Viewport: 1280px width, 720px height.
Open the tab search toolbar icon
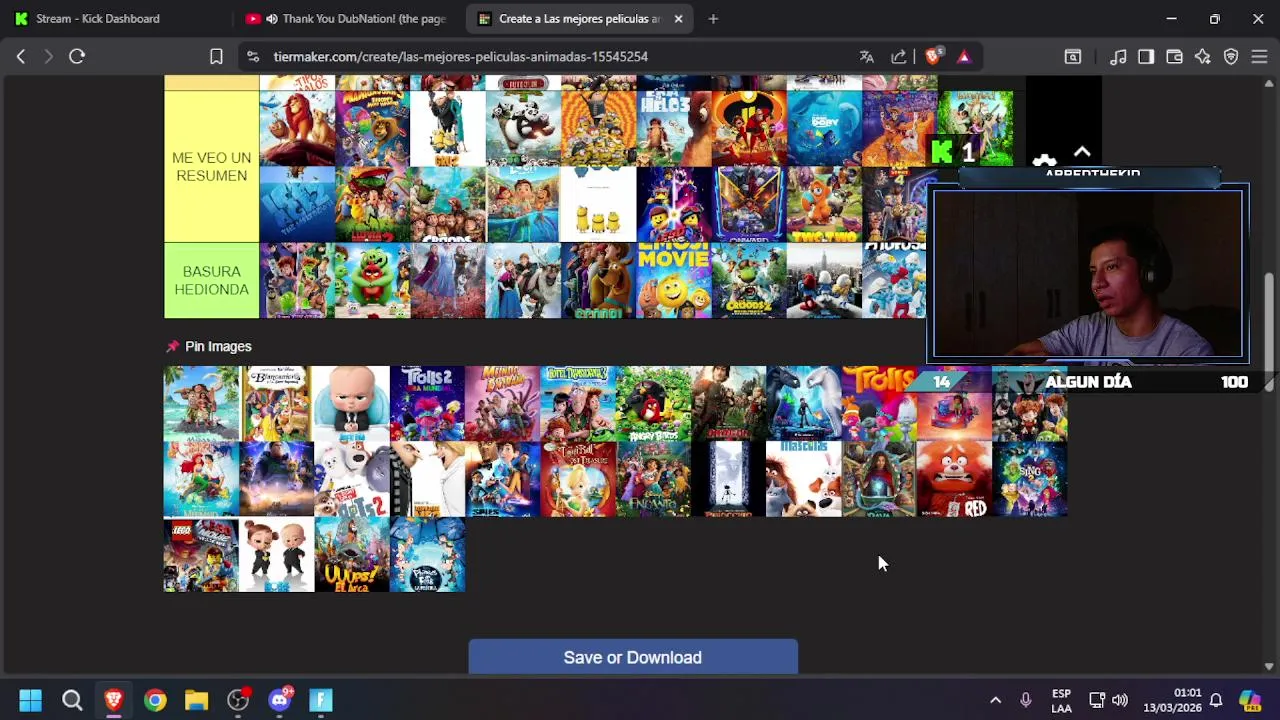coord(1073,57)
